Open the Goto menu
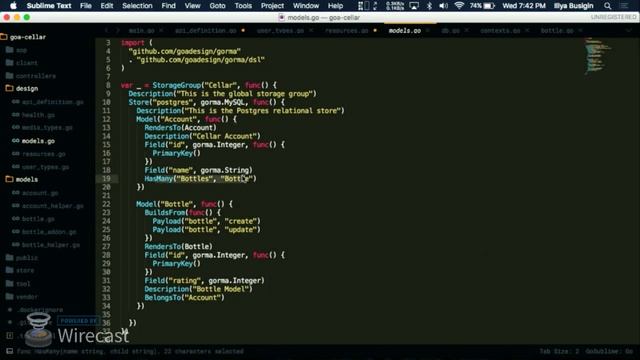The width and height of the screenshot is (640, 360). 217,6
